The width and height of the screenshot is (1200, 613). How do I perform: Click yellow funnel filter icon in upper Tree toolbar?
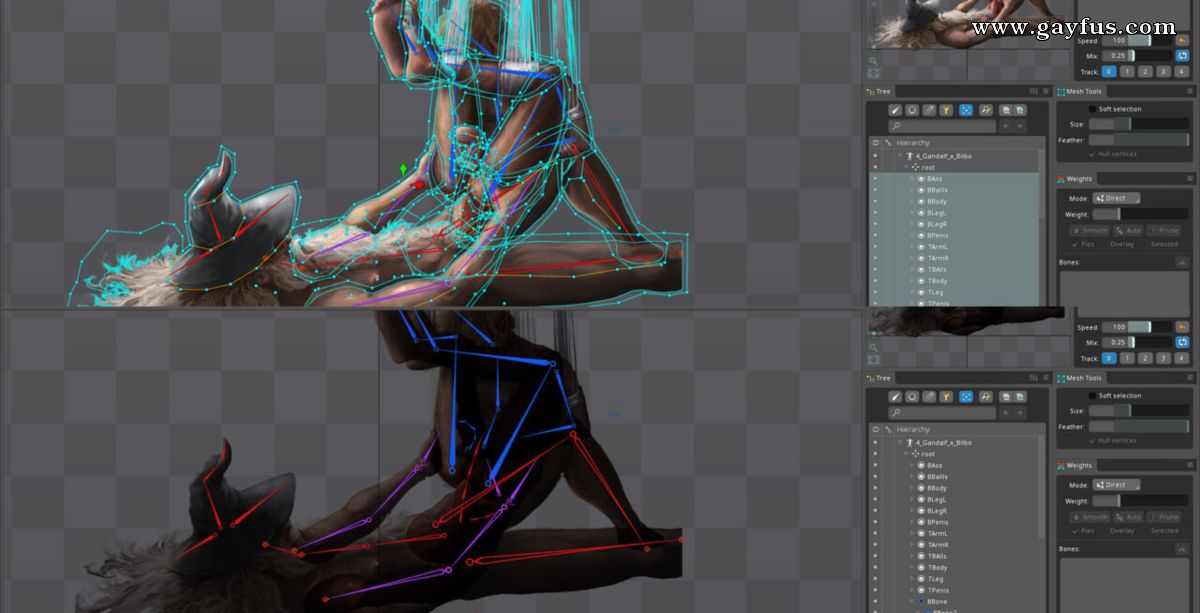coord(946,110)
